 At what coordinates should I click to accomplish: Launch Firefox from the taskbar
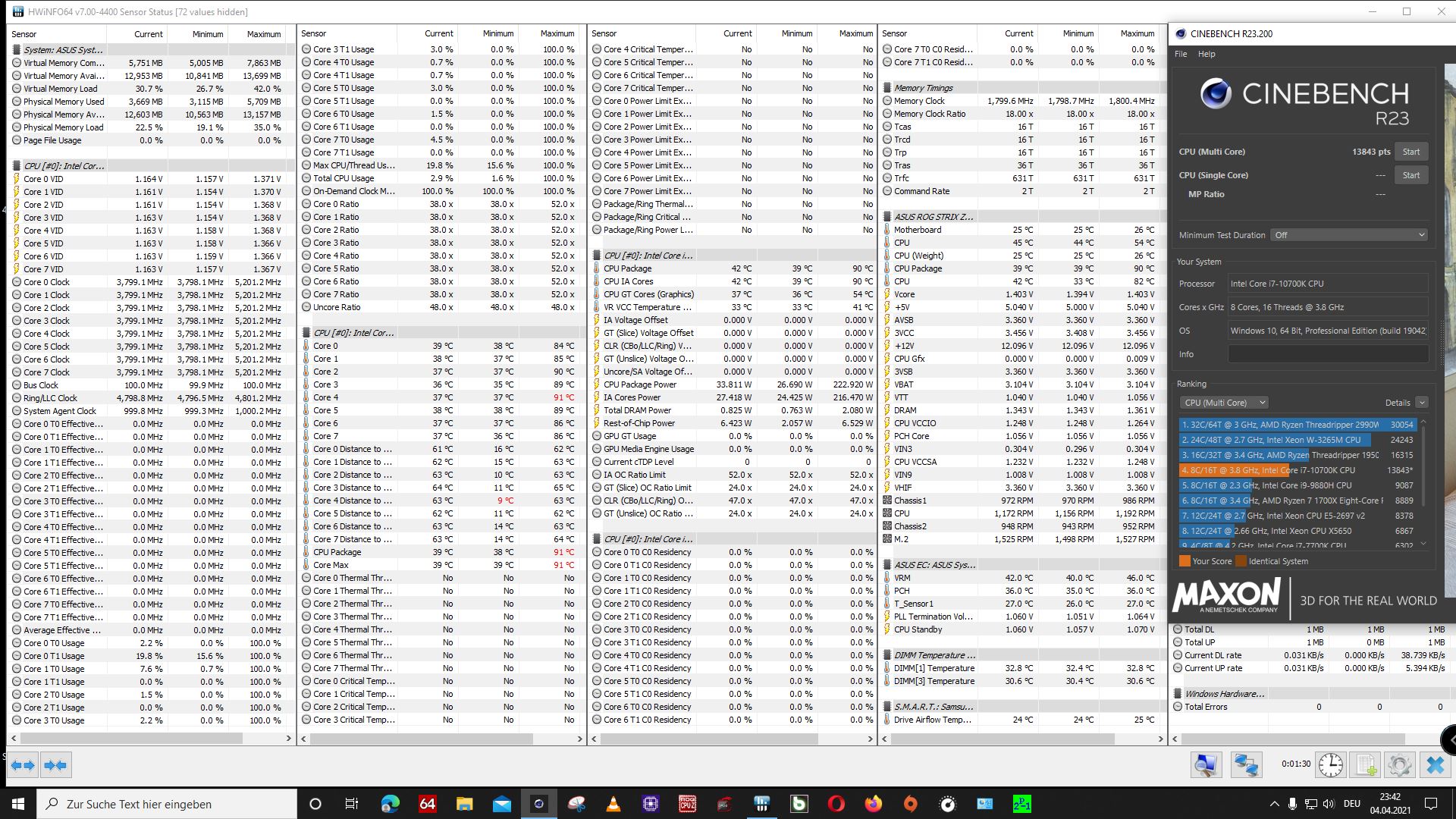(x=874, y=804)
